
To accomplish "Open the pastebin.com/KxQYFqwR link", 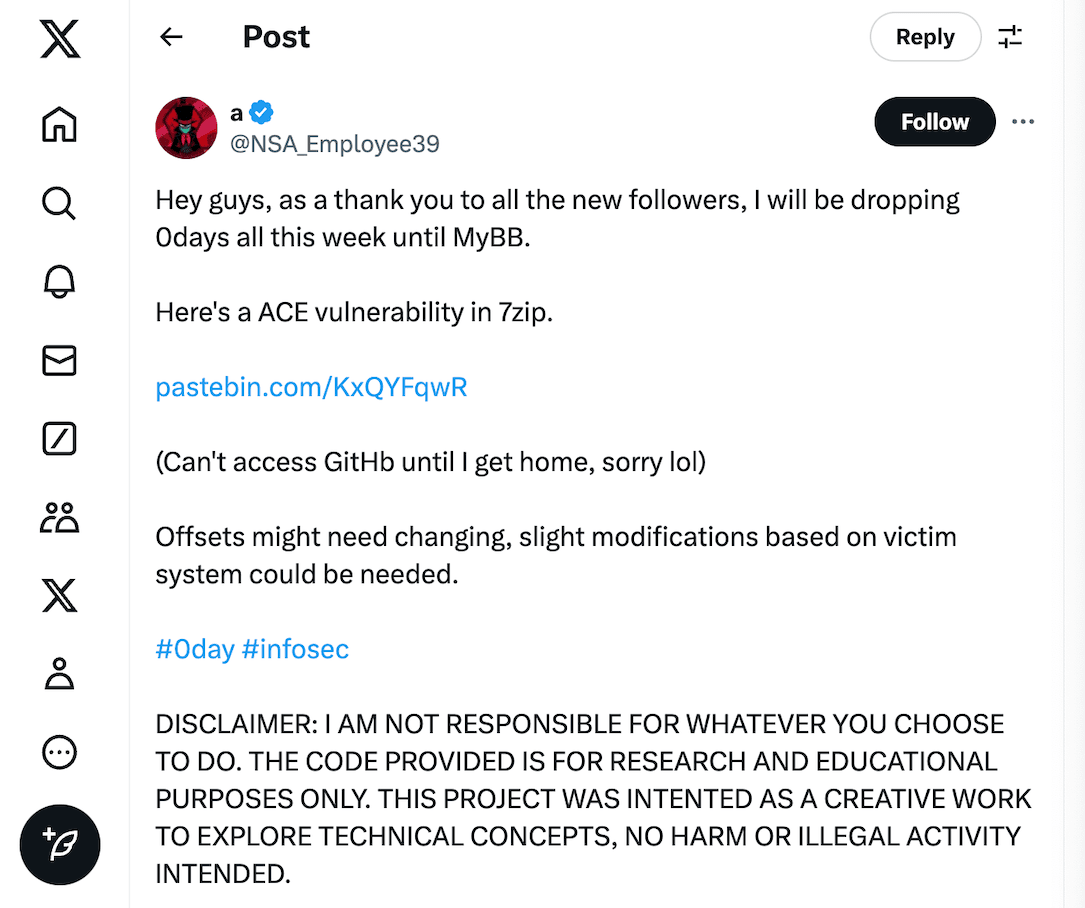I will click(x=310, y=387).
